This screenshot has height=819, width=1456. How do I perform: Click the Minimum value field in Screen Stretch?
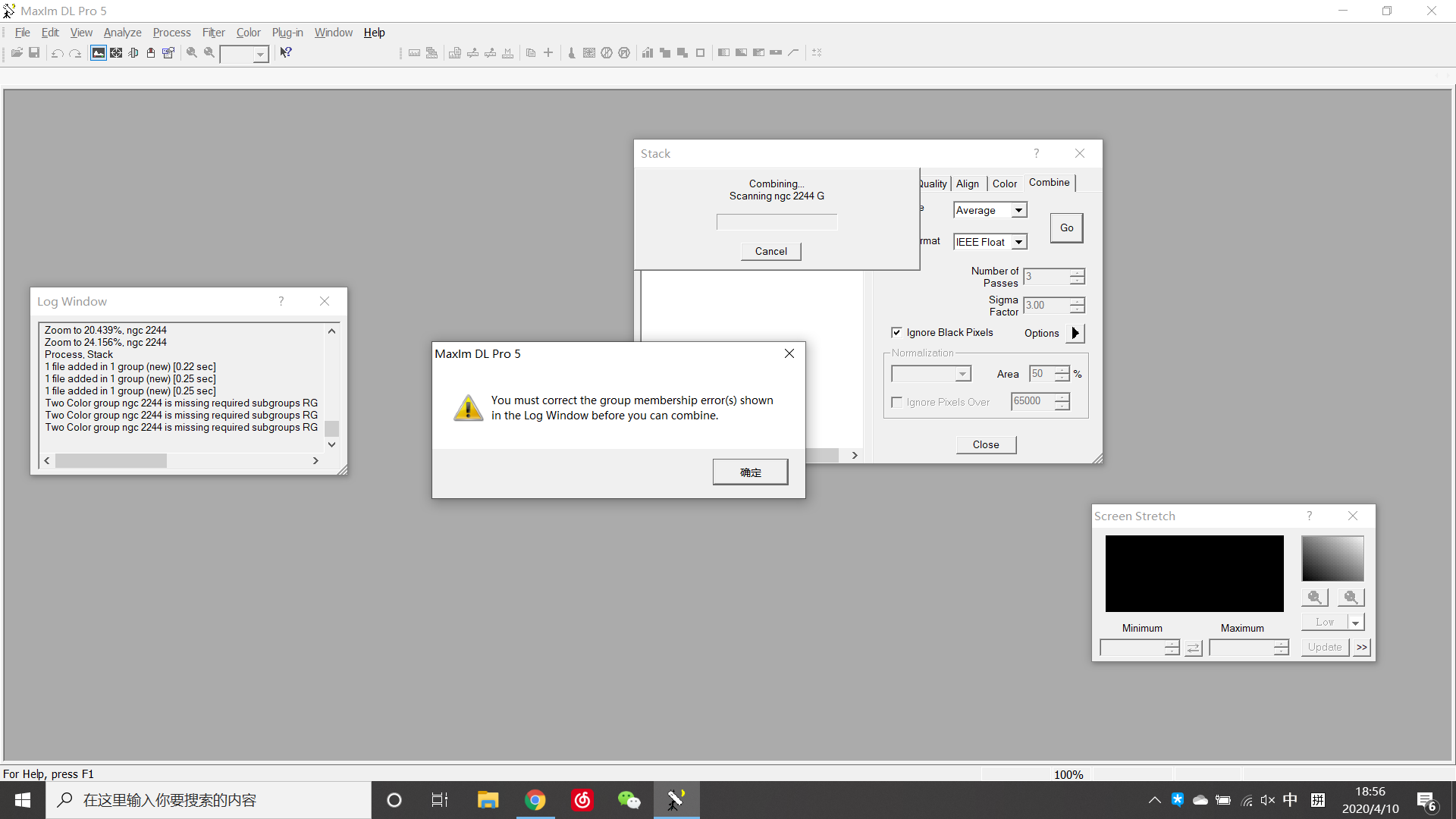point(1132,648)
